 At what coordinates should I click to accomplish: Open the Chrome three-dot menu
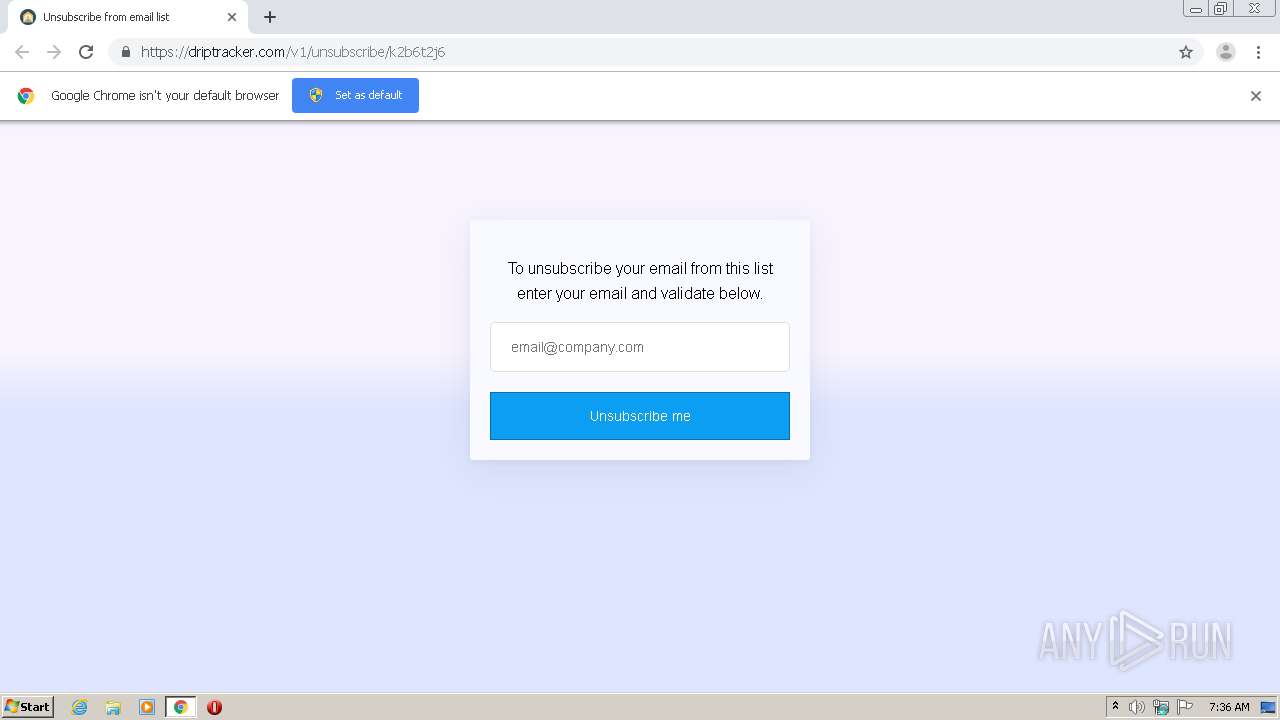pyautogui.click(x=1258, y=52)
